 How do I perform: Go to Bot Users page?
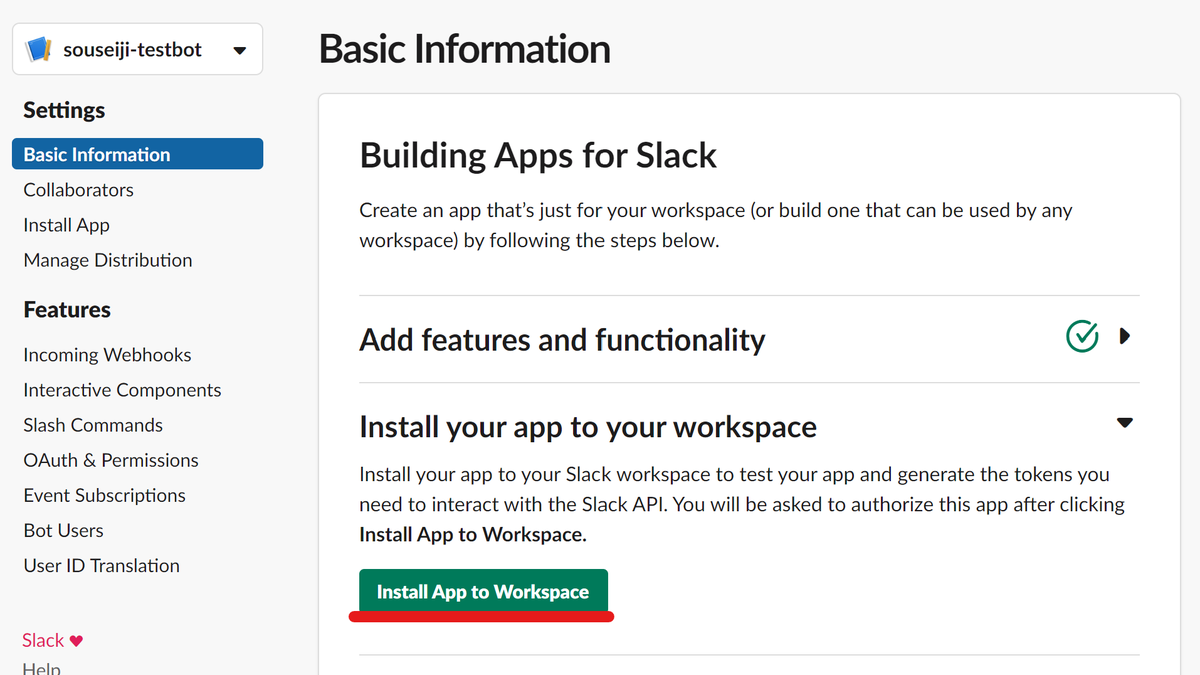[x=63, y=530]
